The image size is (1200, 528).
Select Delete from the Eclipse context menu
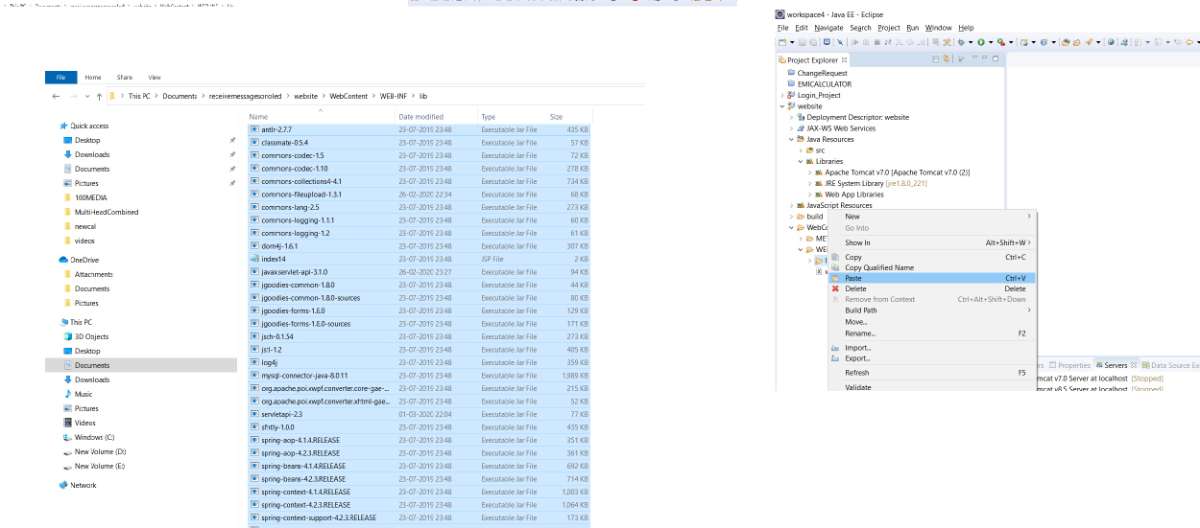[x=931, y=289]
